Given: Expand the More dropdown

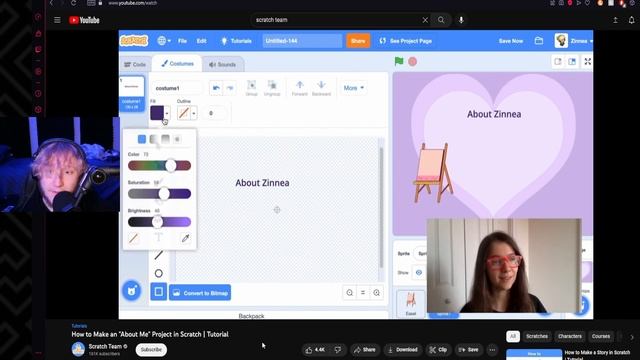Looking at the screenshot, I should pyautogui.click(x=353, y=88).
